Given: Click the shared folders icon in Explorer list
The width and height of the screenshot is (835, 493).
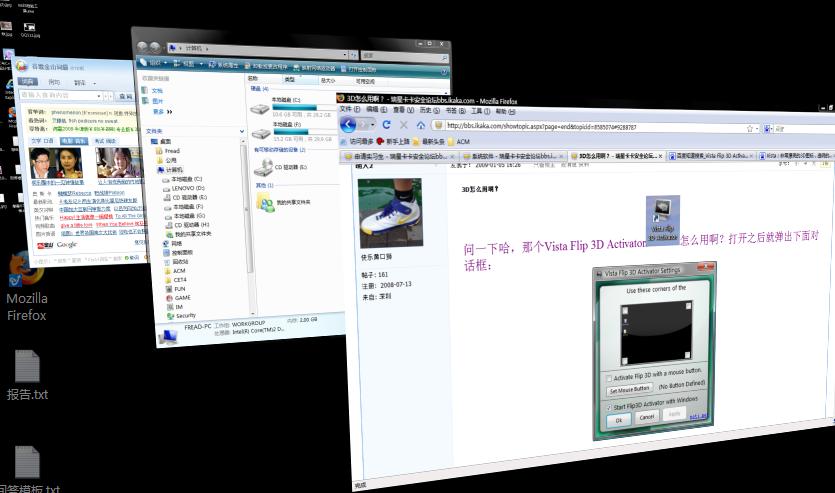Looking at the screenshot, I should coord(266,203).
